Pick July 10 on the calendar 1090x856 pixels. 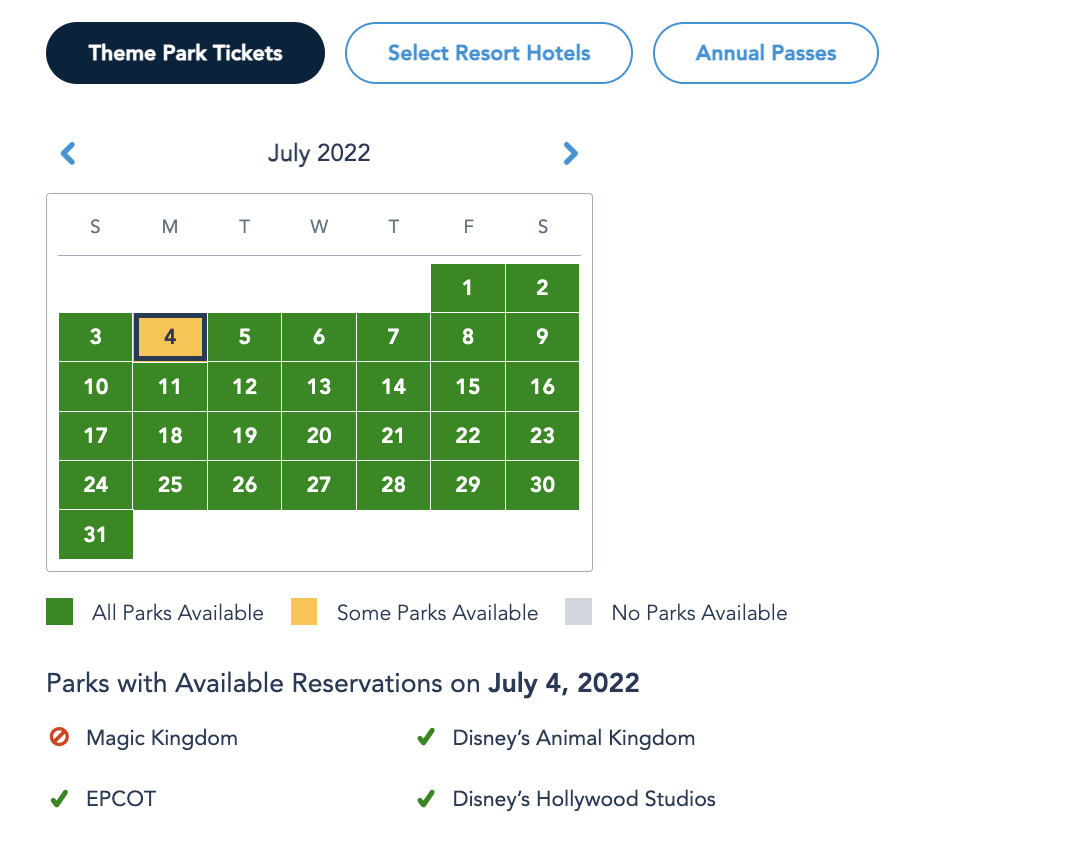point(96,386)
